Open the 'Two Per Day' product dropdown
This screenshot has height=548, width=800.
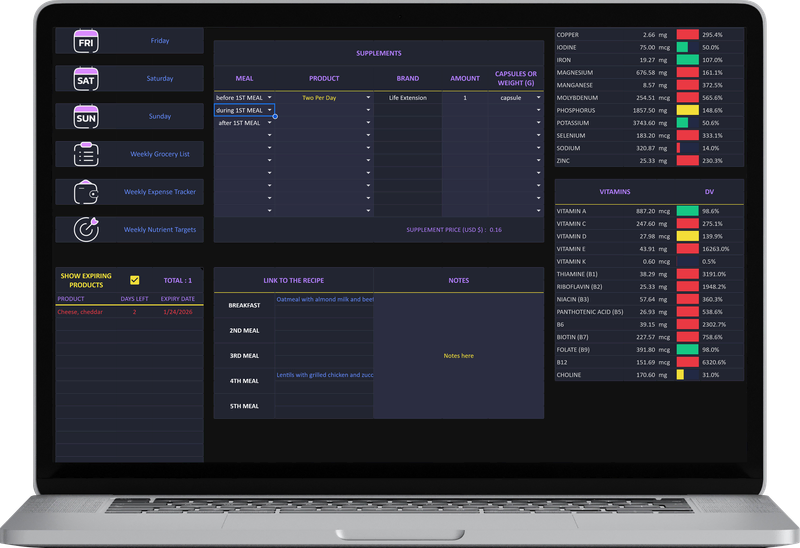point(368,97)
